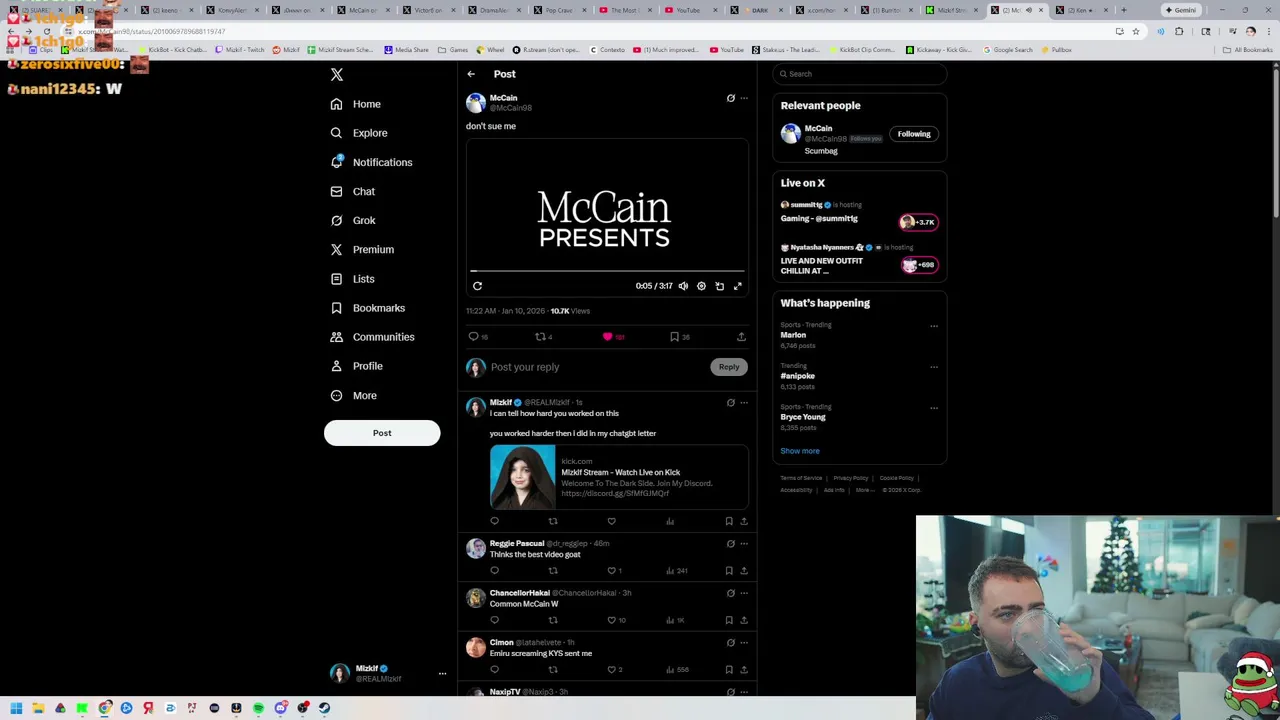This screenshot has width=1280, height=720.
Task: Click the white Post button
Action: (x=382, y=433)
